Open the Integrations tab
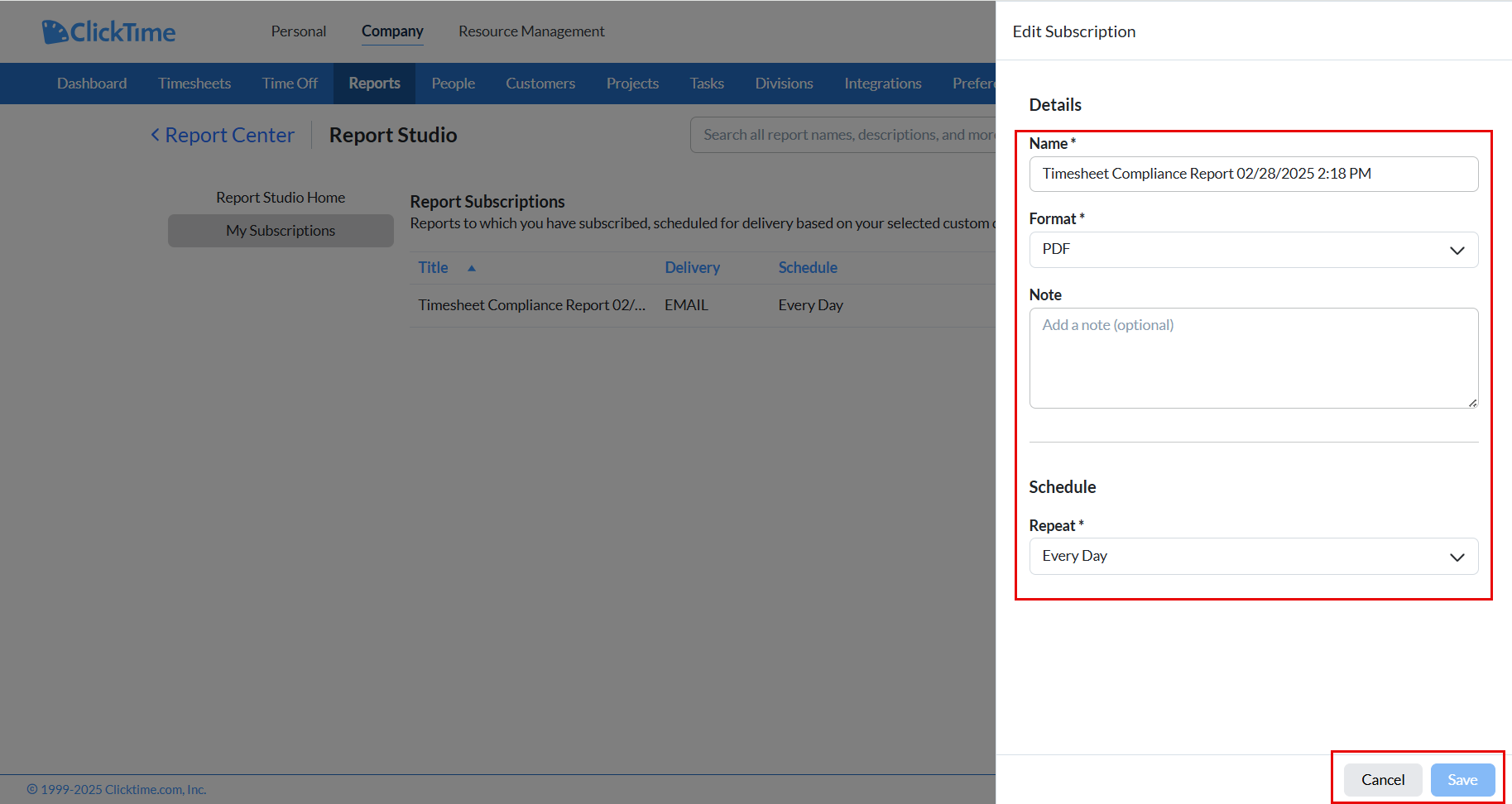 [x=883, y=84]
